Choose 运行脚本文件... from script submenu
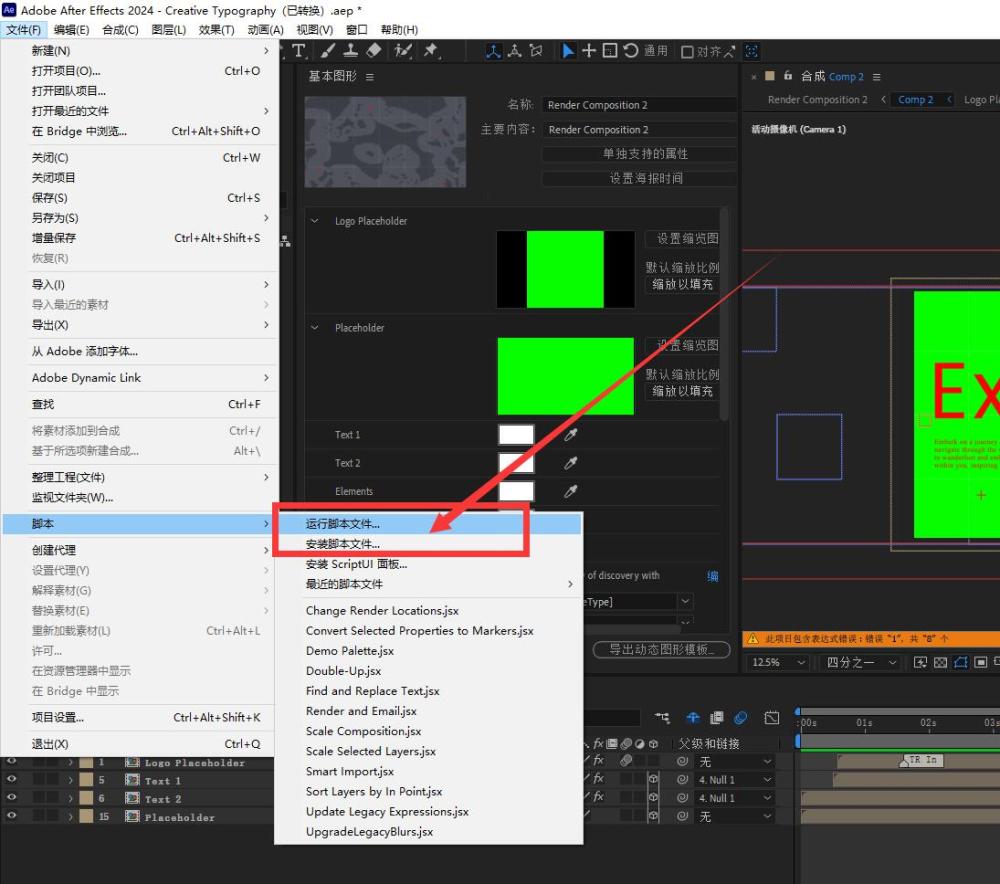The width and height of the screenshot is (1000, 884). (x=428, y=524)
